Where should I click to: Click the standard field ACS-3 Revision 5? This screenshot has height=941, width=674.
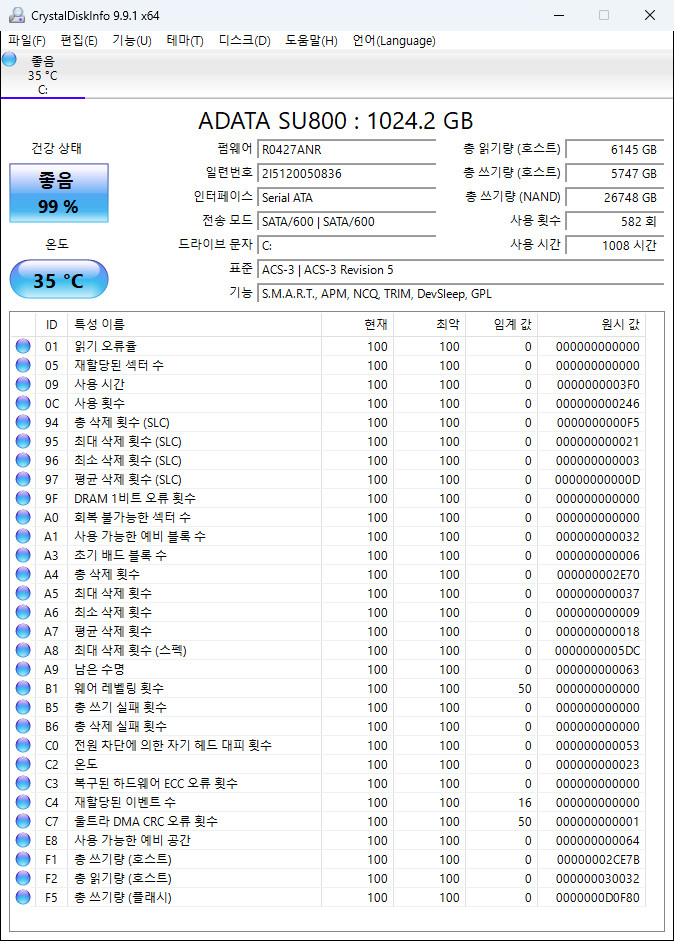coord(460,270)
